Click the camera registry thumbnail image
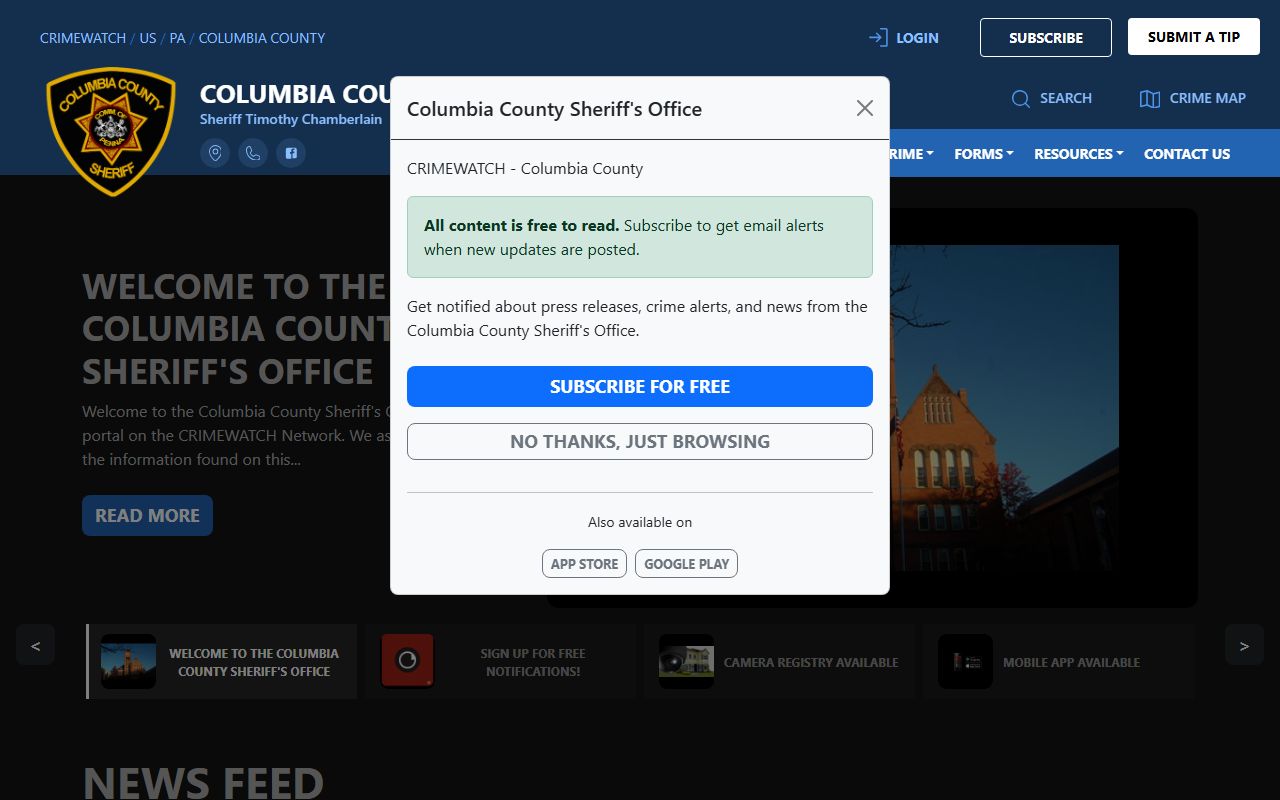Image resolution: width=1280 pixels, height=800 pixels. click(686, 661)
